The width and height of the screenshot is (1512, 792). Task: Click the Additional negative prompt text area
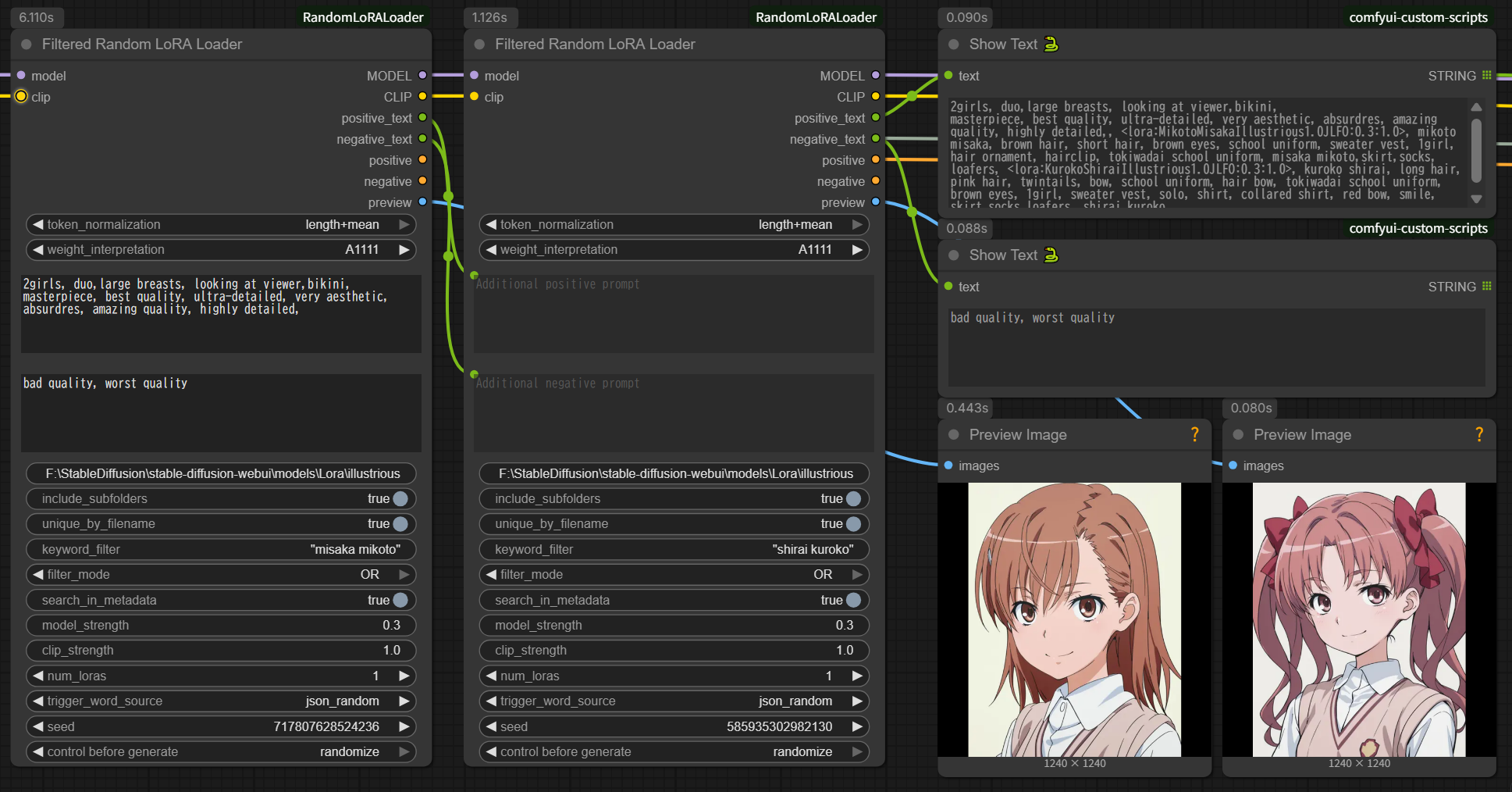(x=674, y=412)
